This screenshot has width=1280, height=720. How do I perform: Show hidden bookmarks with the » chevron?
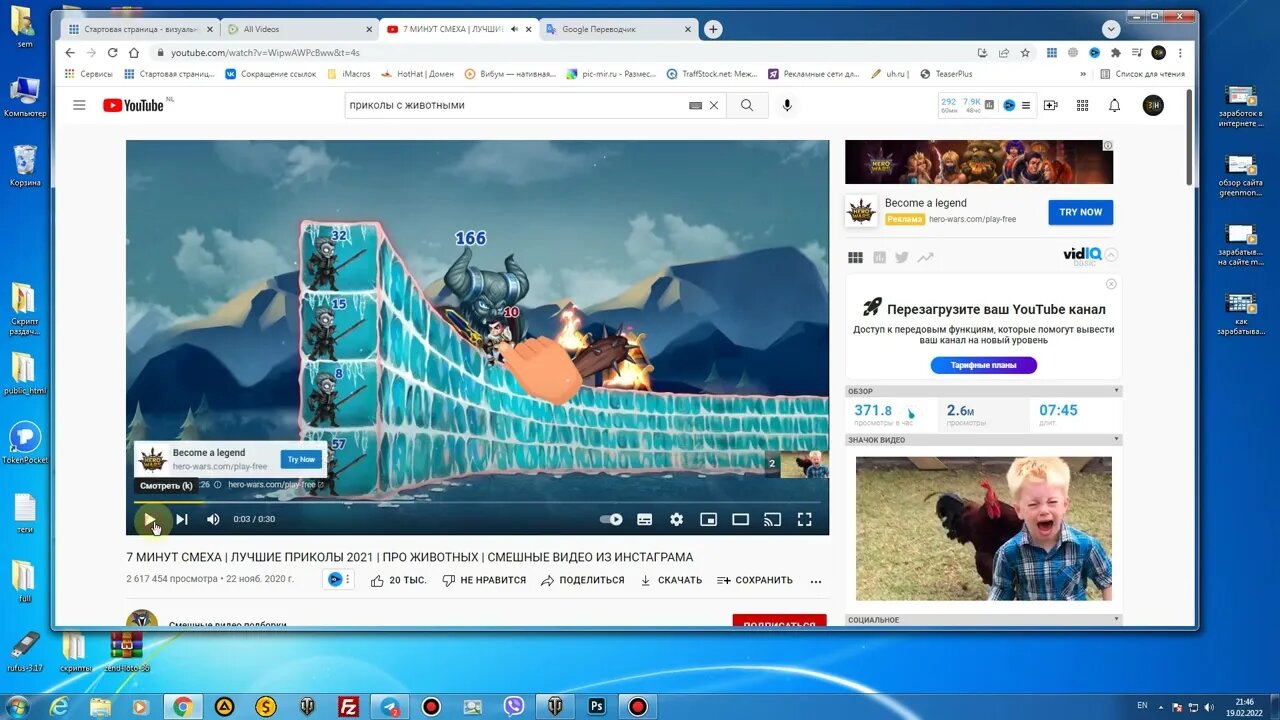[x=1083, y=74]
